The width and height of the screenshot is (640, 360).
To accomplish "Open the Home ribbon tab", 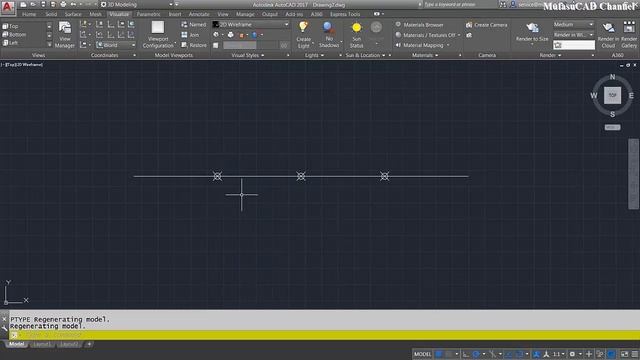I will (x=29, y=14).
